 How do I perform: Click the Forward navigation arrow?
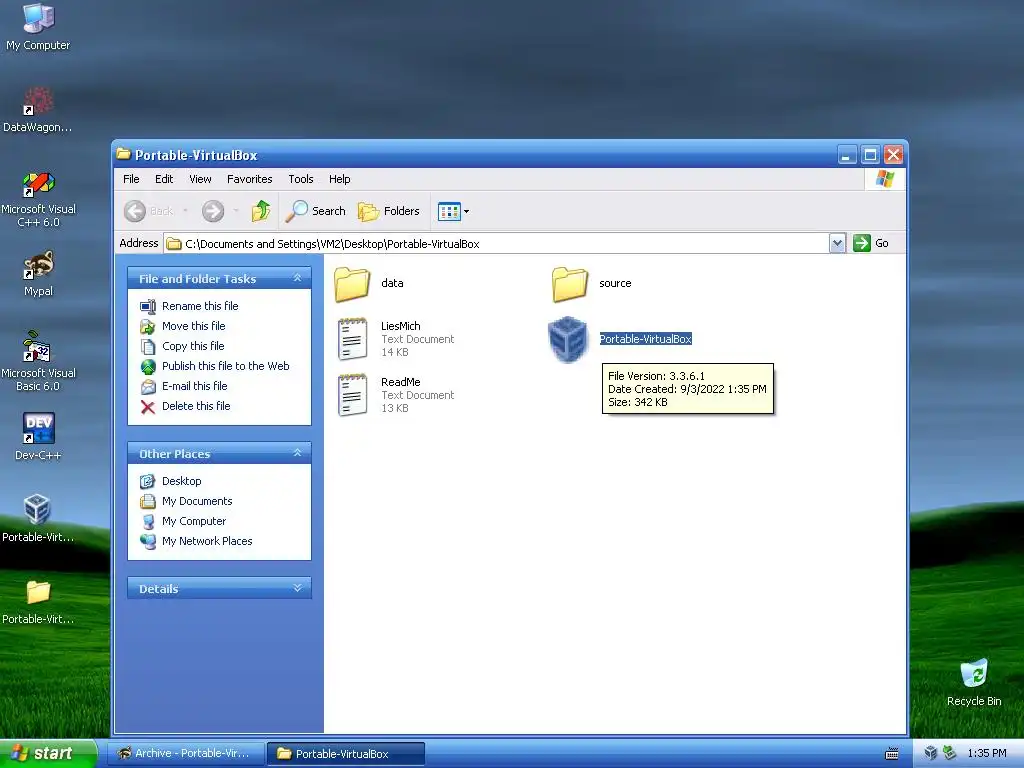click(213, 211)
